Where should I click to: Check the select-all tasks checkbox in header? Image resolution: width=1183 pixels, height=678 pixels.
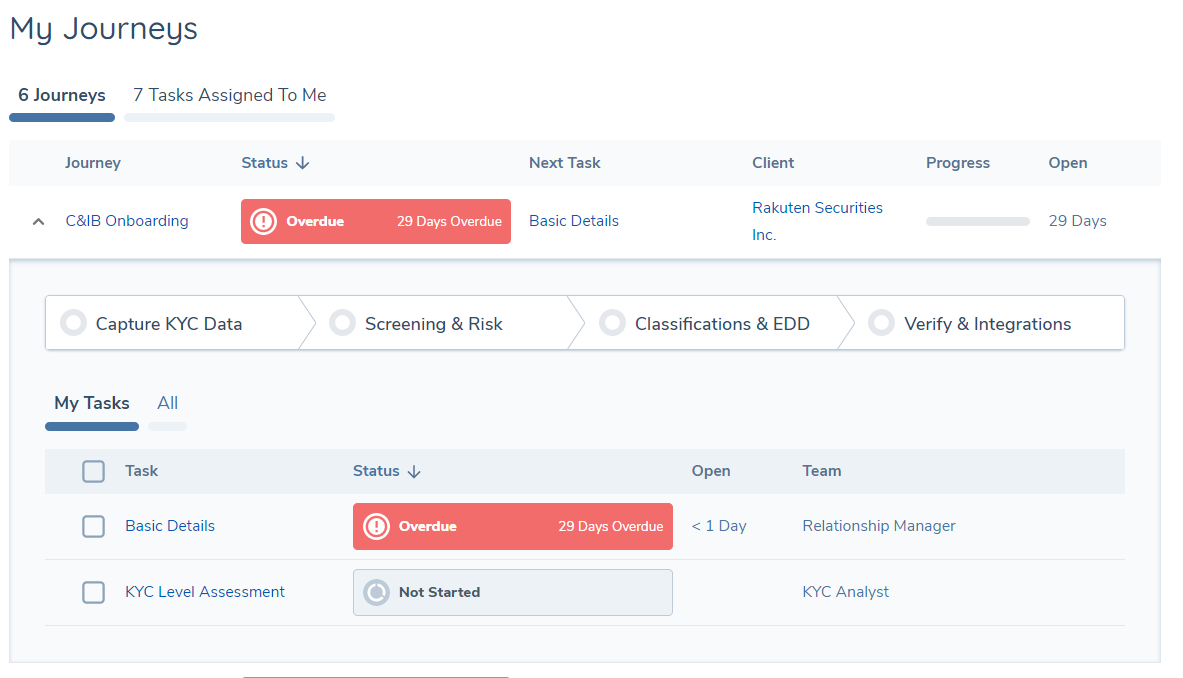(93, 471)
